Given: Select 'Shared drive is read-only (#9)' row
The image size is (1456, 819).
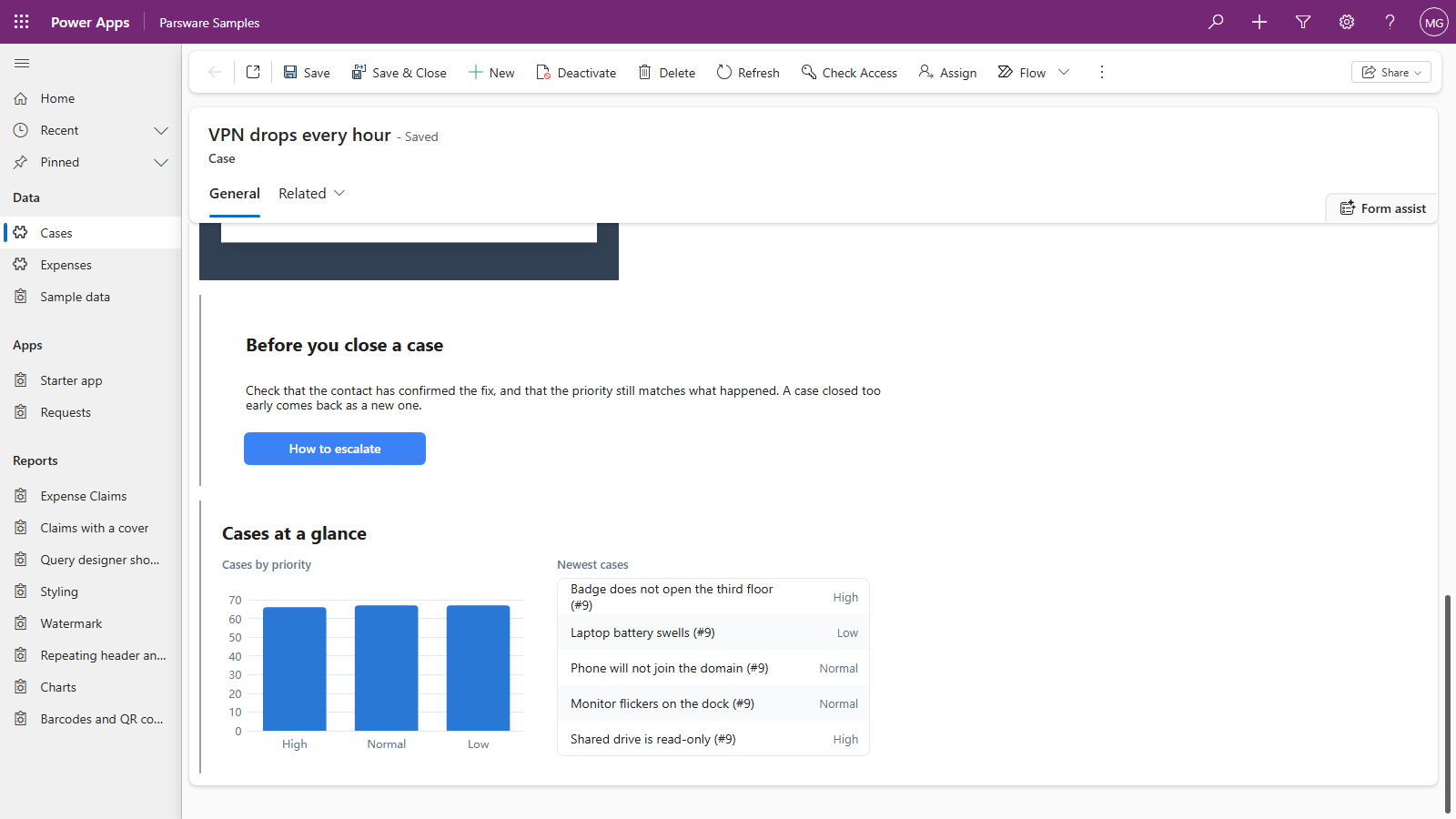Looking at the screenshot, I should [713, 739].
